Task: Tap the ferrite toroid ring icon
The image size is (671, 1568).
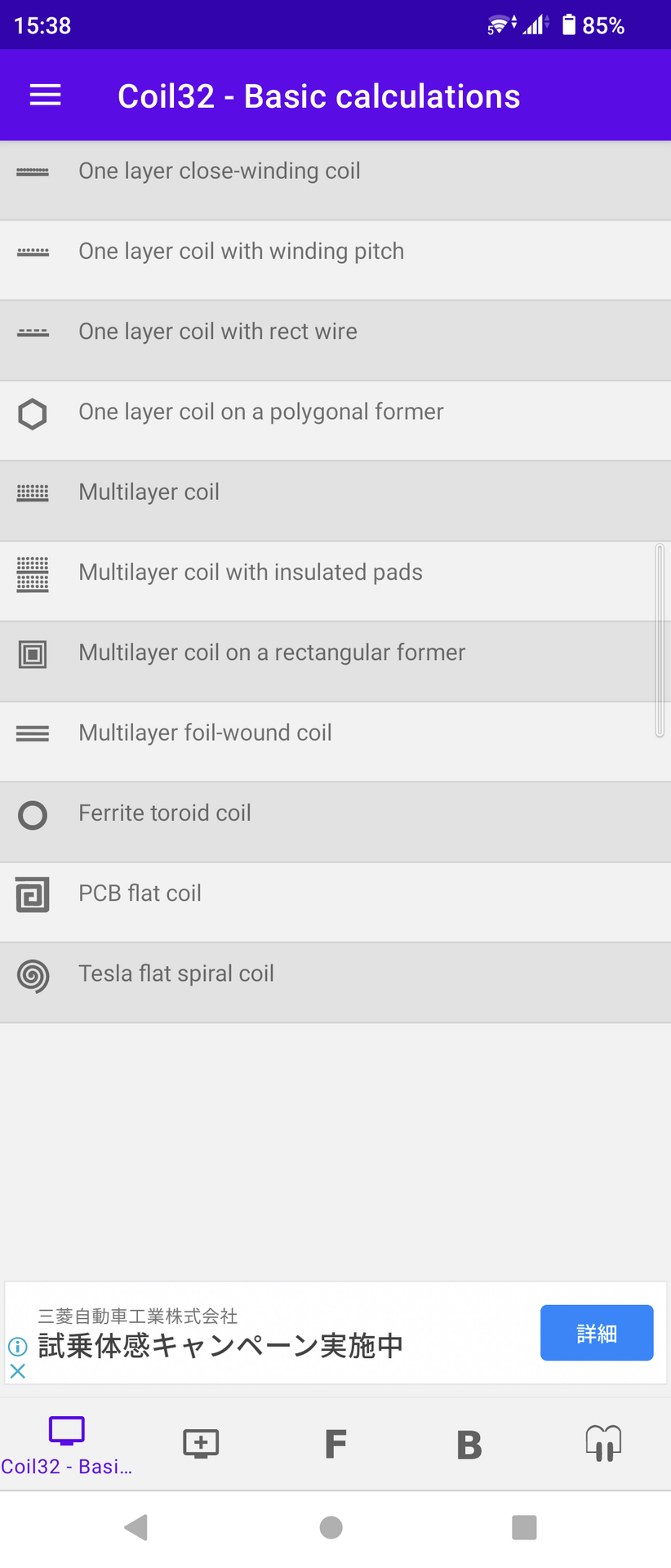Action: pyautogui.click(x=33, y=815)
